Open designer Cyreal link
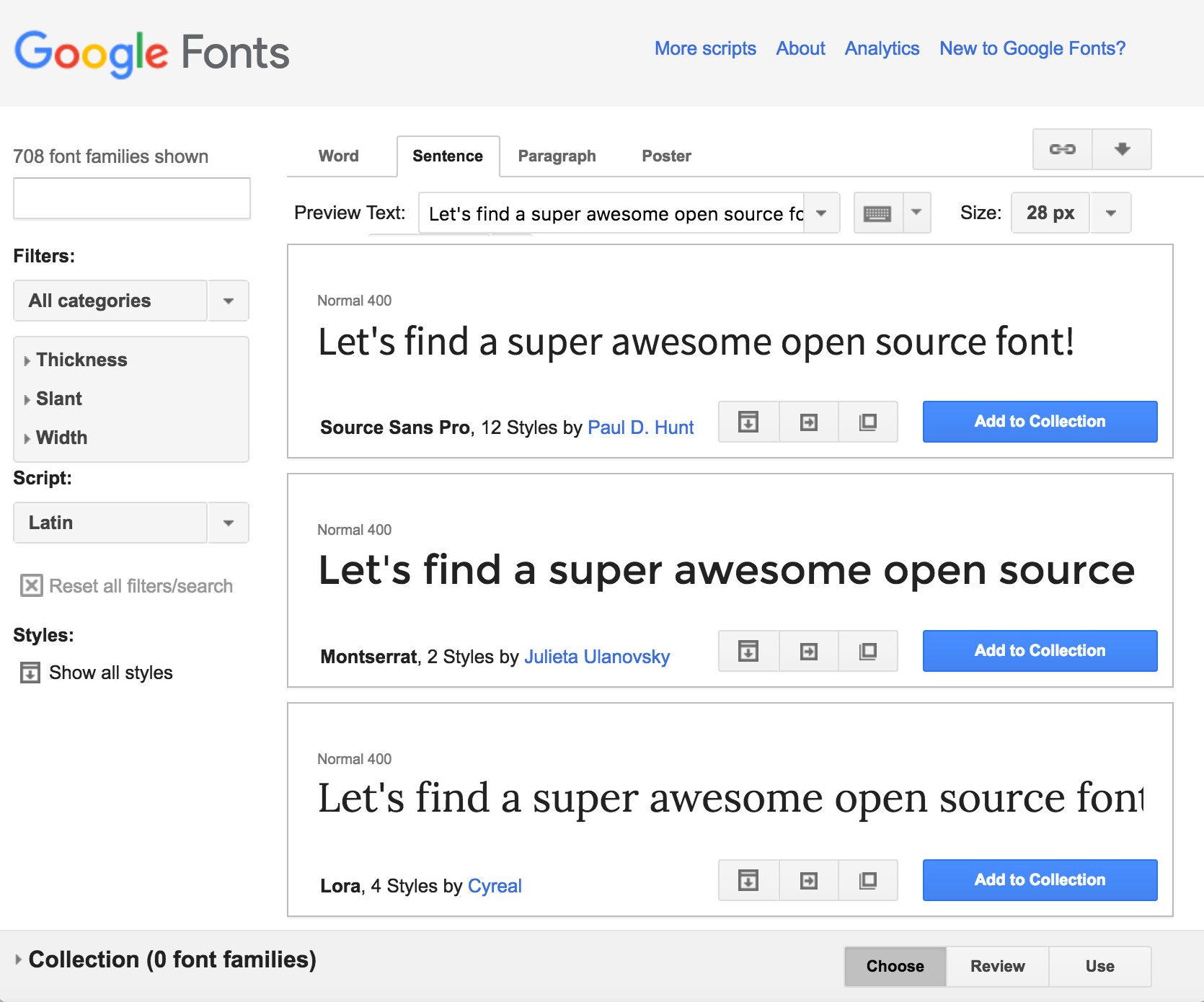Viewport: 1204px width, 1002px height. (495, 886)
